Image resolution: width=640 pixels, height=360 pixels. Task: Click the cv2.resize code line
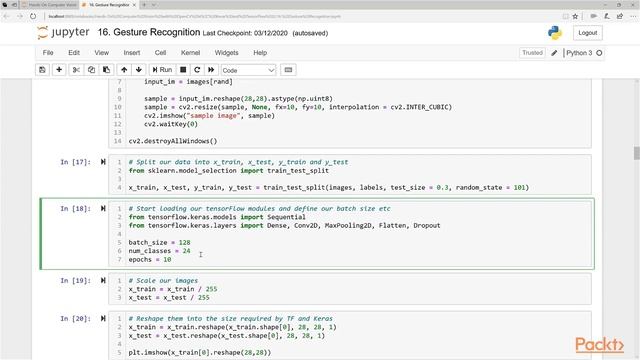coord(298,107)
